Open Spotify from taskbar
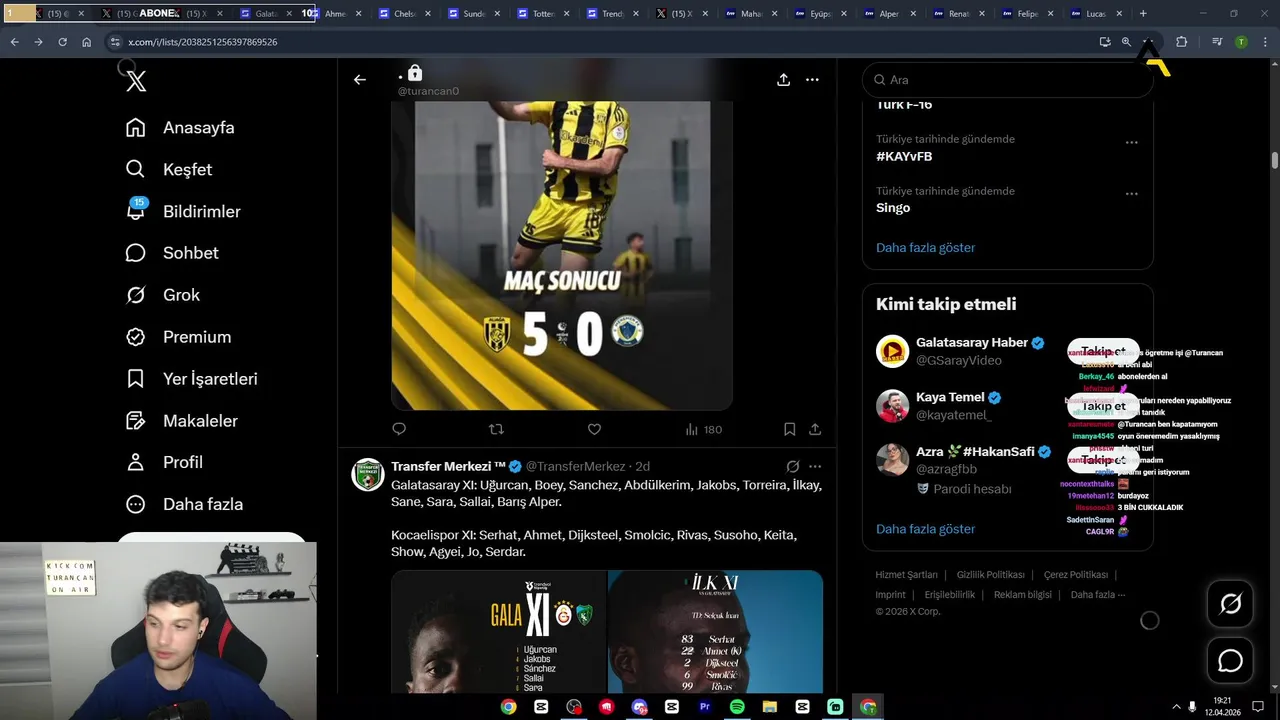This screenshot has width=1280, height=720. [737, 707]
